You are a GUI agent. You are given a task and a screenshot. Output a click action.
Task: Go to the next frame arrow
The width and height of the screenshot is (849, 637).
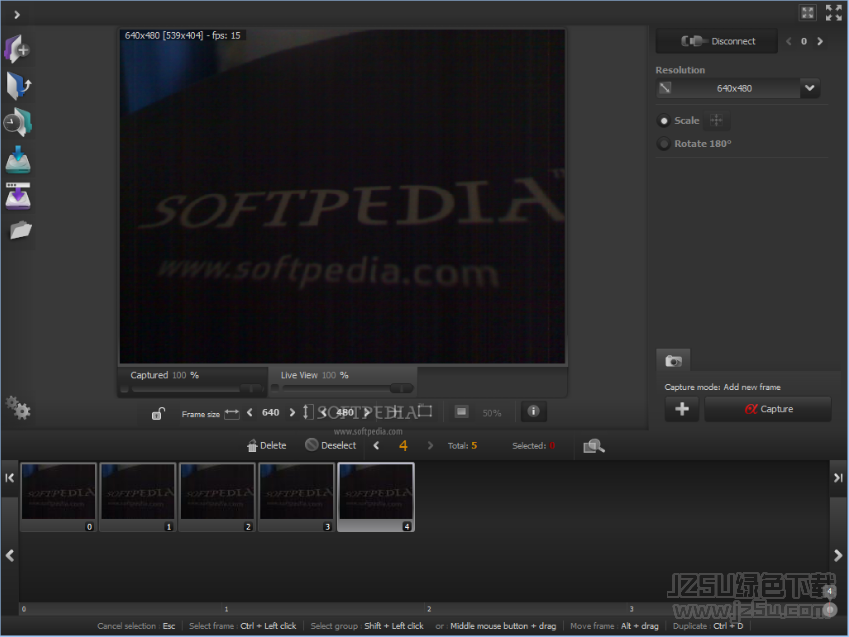[430, 446]
